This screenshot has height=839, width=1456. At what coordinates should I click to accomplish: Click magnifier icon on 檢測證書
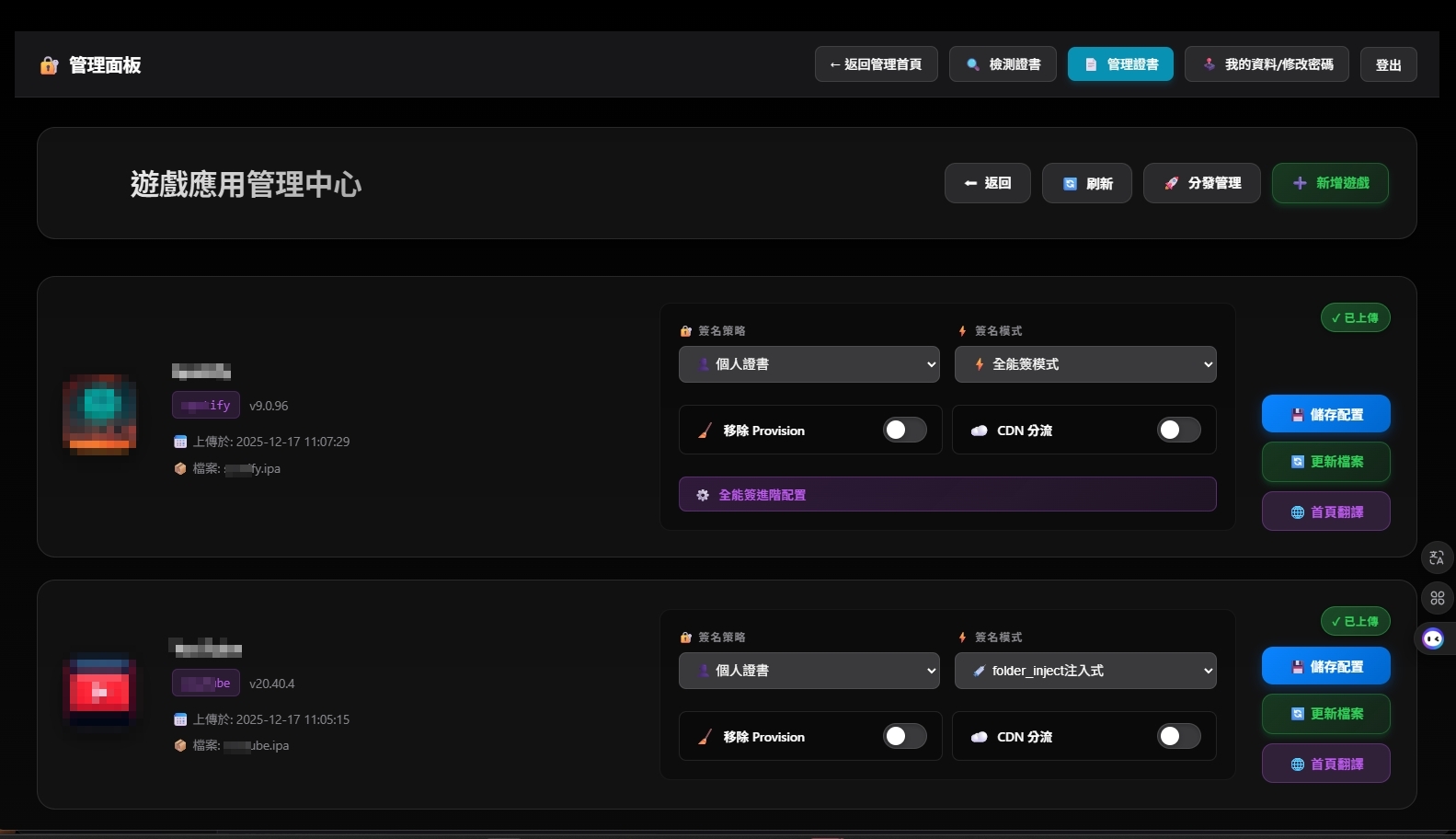pos(972,64)
